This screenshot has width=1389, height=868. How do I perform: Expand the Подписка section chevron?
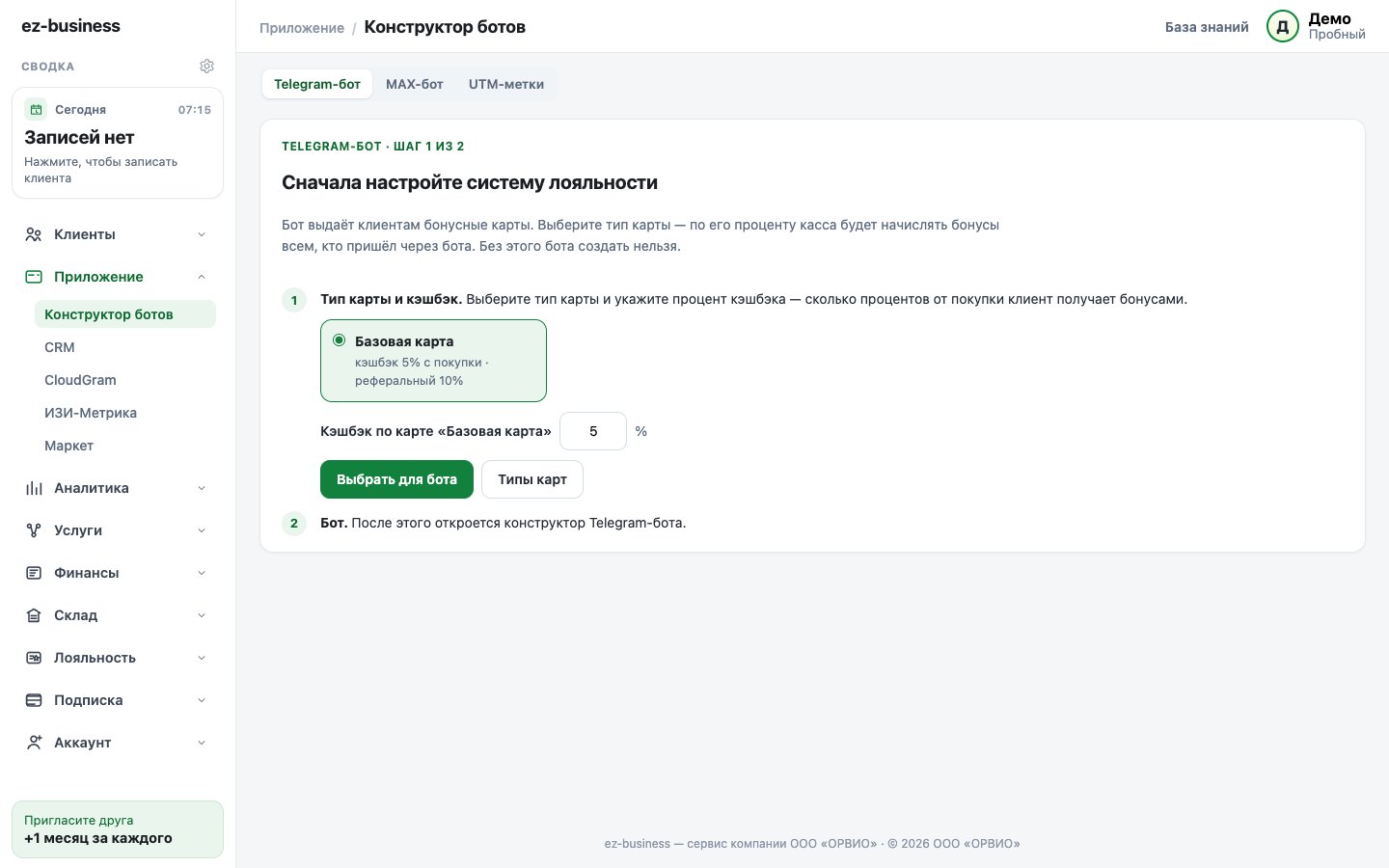(202, 700)
